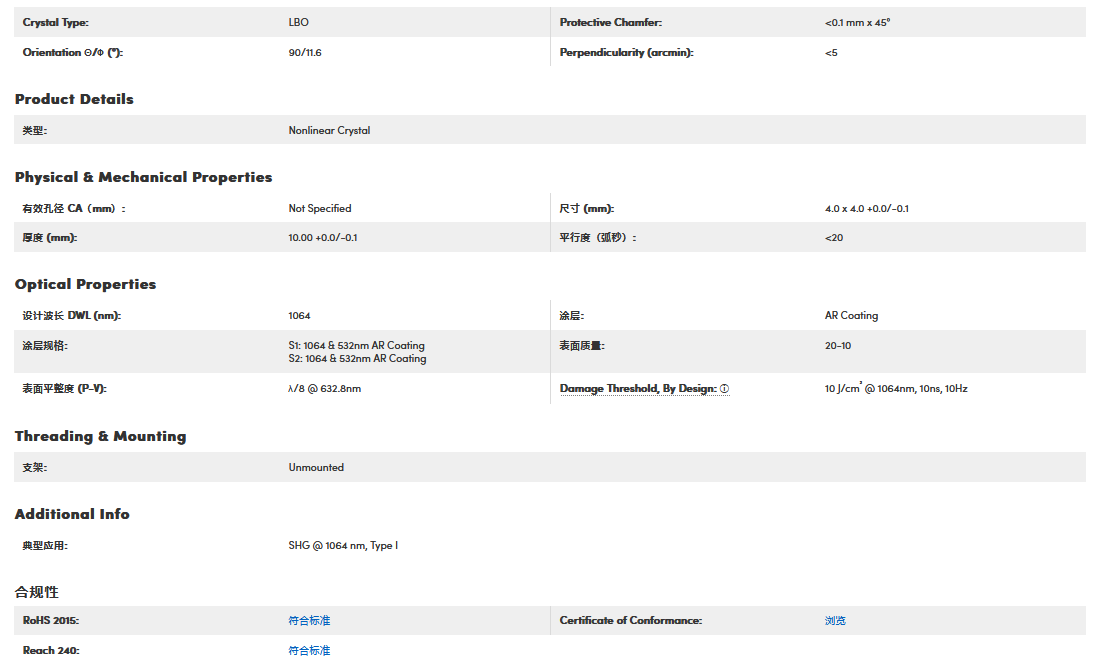Click 浏览 link for Certificate of Conformance
The height and width of the screenshot is (670, 1093).
tap(835, 621)
